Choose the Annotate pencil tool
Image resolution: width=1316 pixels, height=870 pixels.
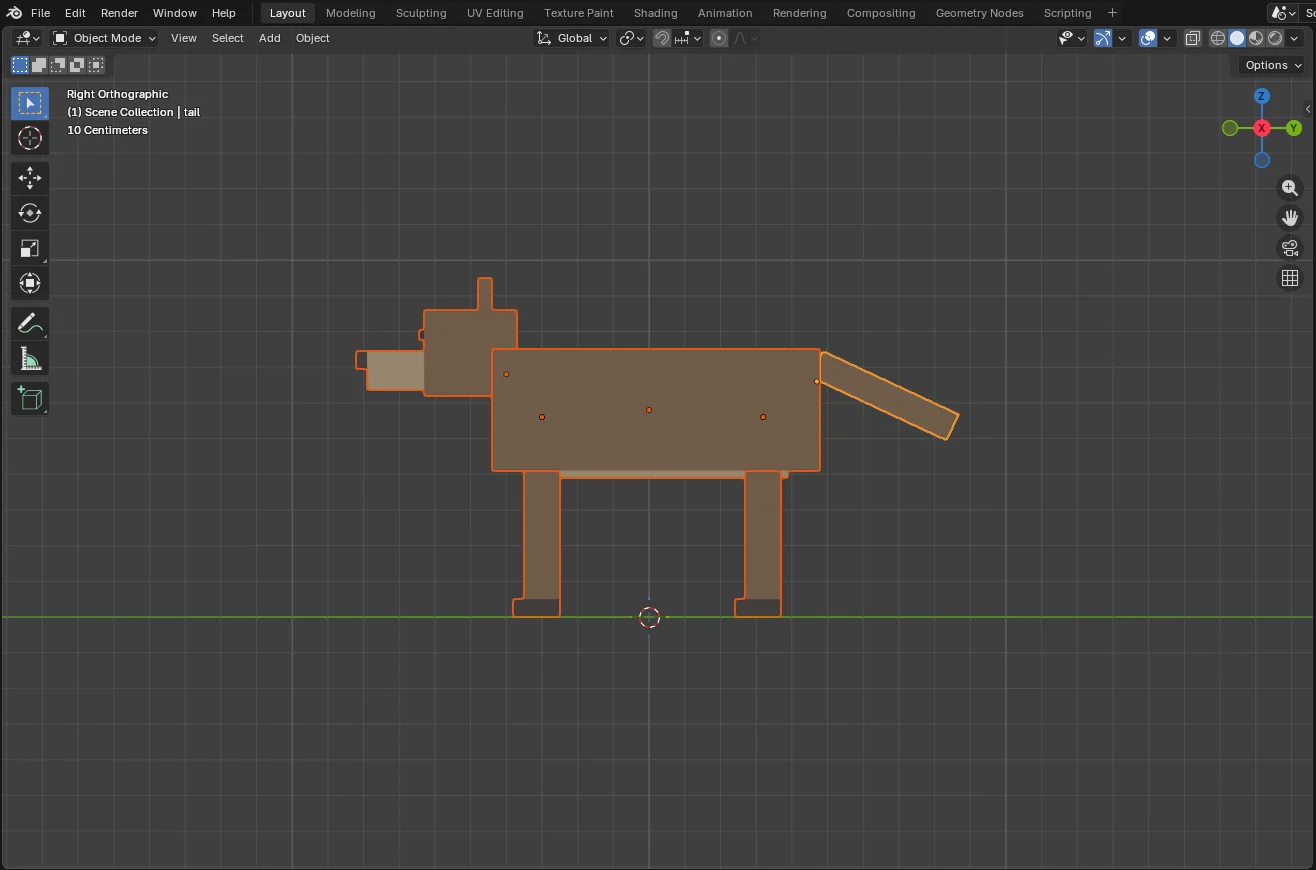click(x=30, y=323)
